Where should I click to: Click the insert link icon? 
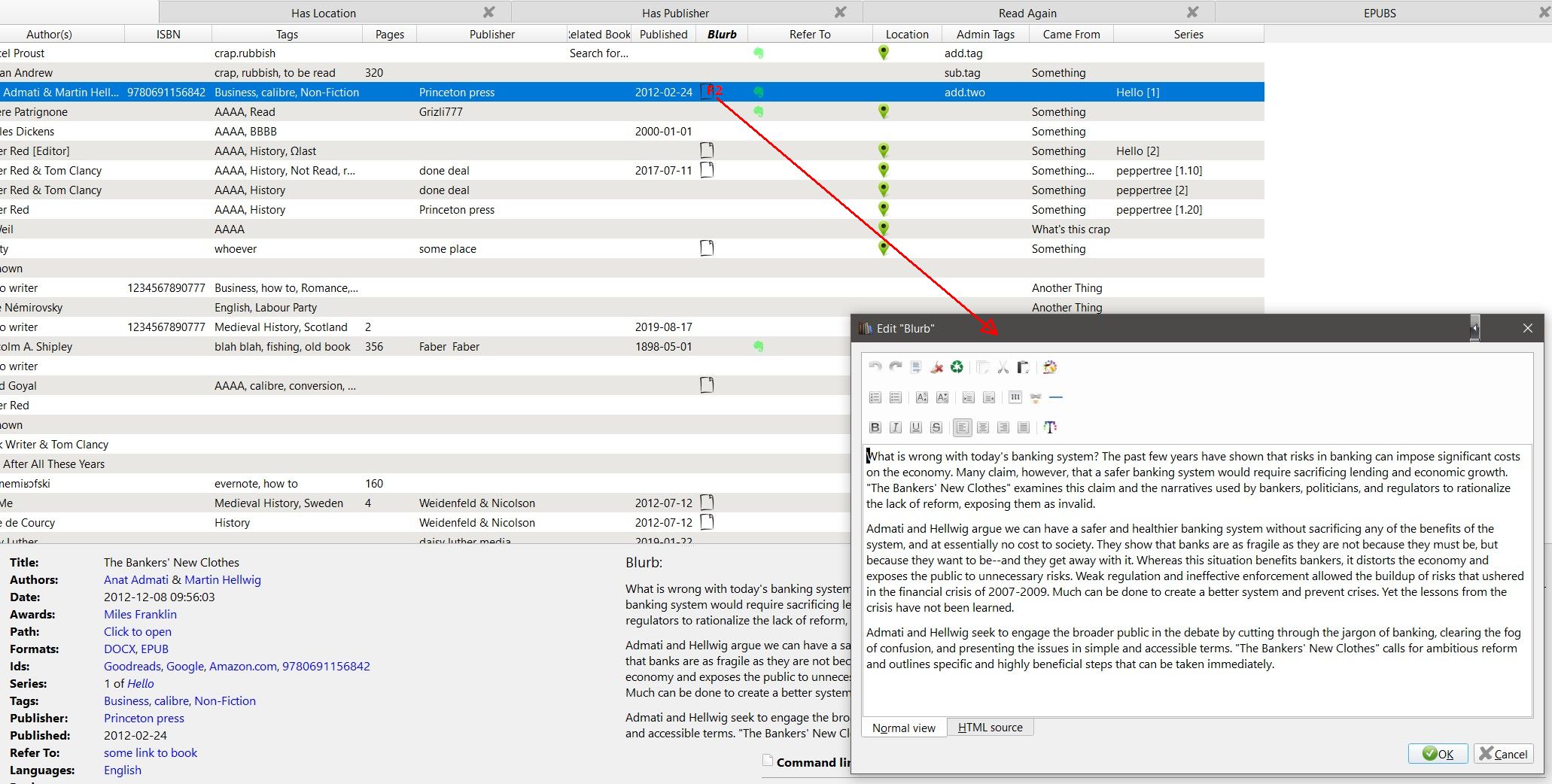[x=1036, y=397]
